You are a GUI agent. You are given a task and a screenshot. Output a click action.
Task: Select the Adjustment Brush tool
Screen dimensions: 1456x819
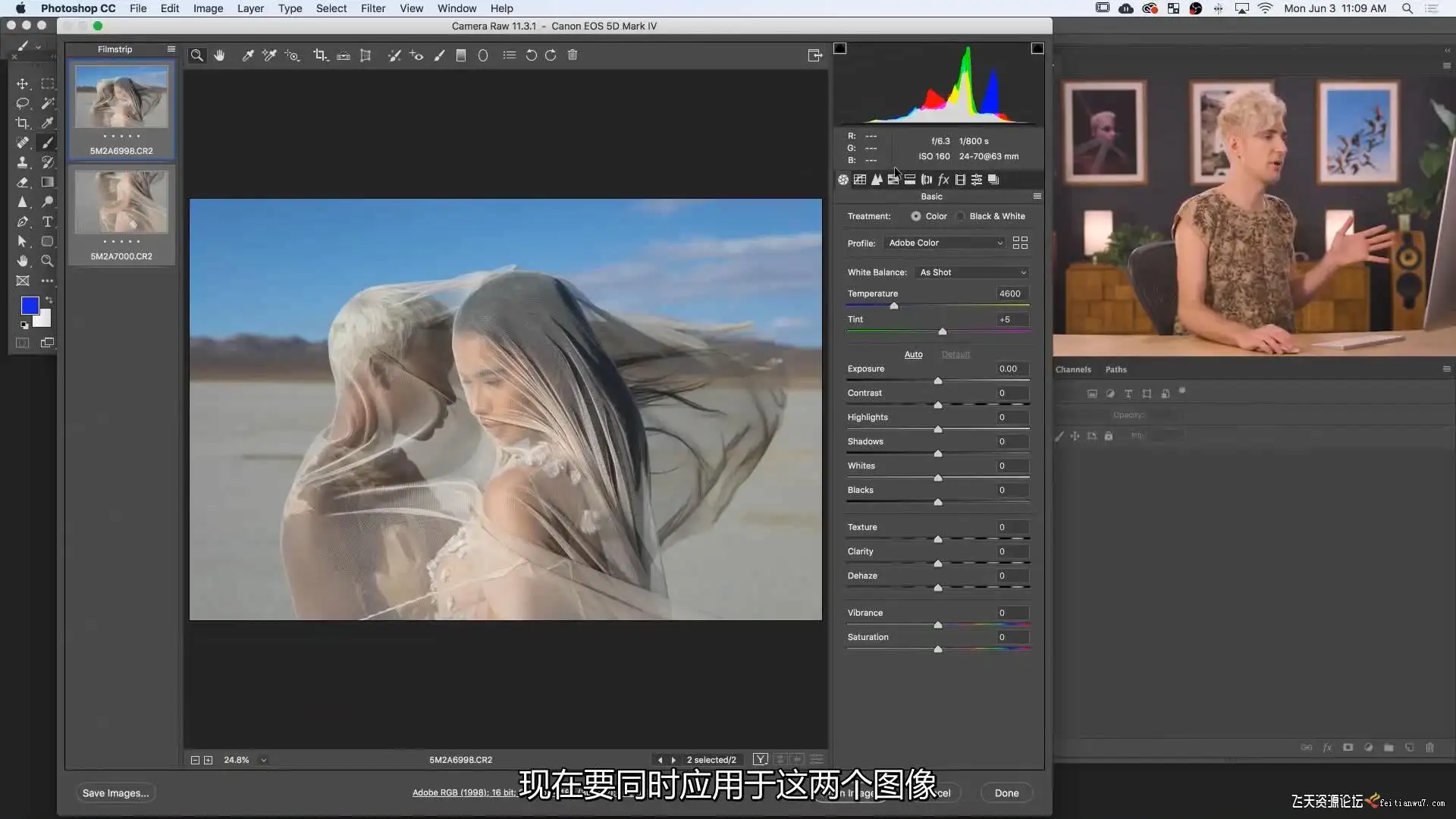[439, 55]
